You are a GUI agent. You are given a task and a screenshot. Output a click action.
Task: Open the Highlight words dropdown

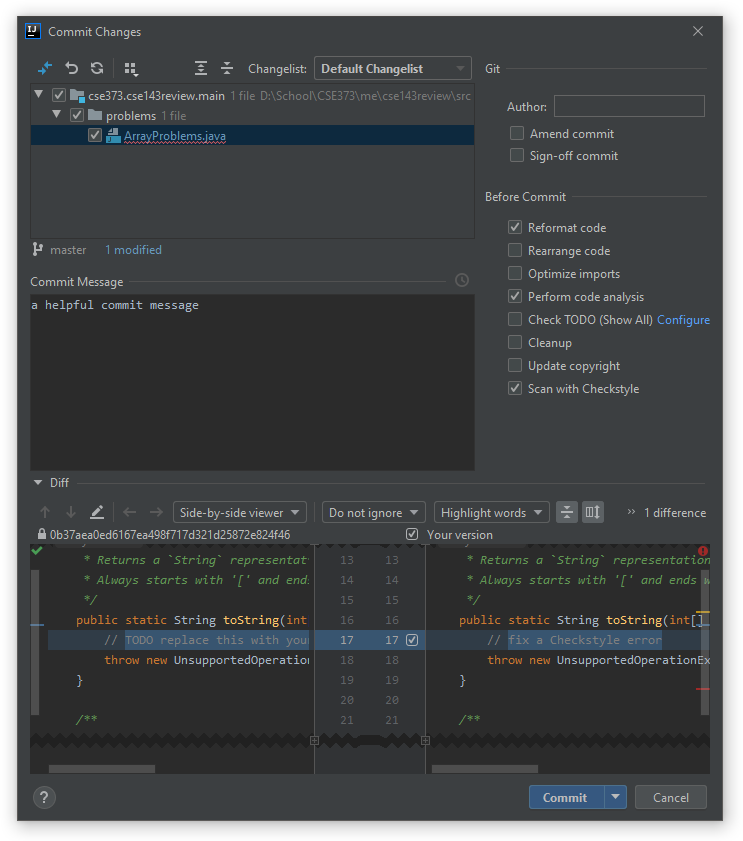point(492,512)
